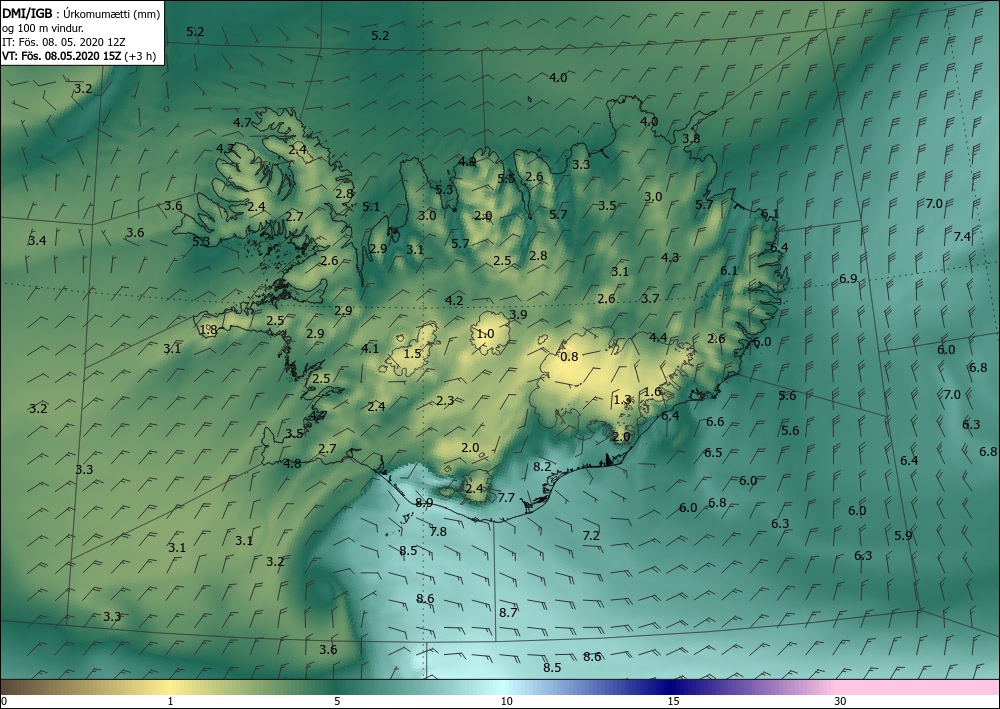Click the 7.2 value on the map
The height and width of the screenshot is (709, 1000).
tap(591, 536)
